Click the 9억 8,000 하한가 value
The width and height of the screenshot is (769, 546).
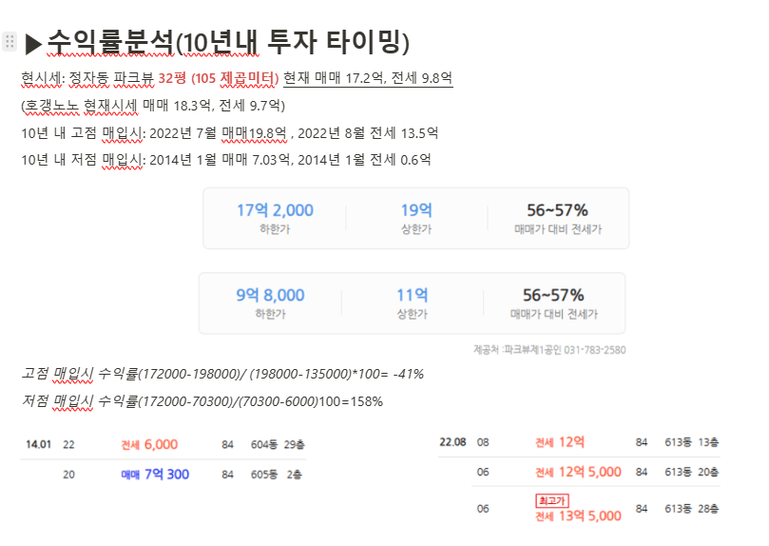(270, 295)
